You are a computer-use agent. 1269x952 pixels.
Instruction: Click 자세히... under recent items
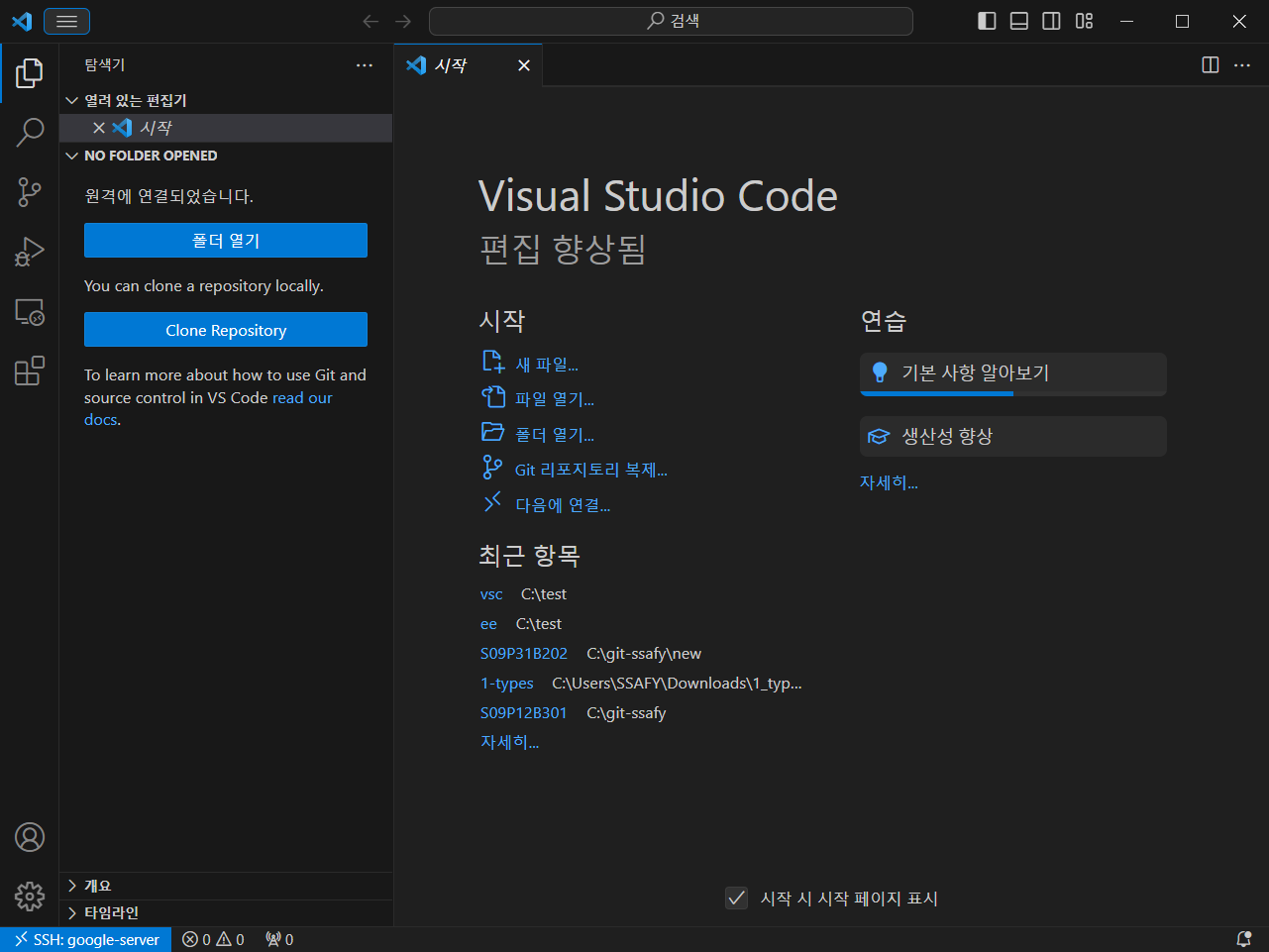point(509,742)
